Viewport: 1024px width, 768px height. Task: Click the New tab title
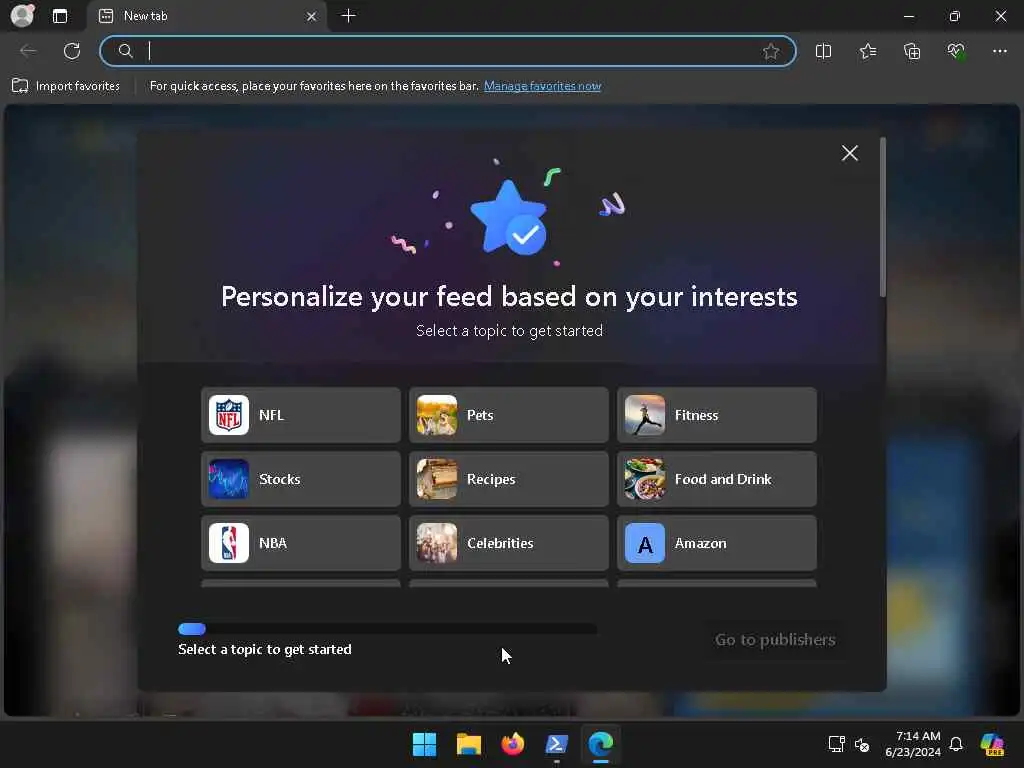pyautogui.click(x=146, y=16)
